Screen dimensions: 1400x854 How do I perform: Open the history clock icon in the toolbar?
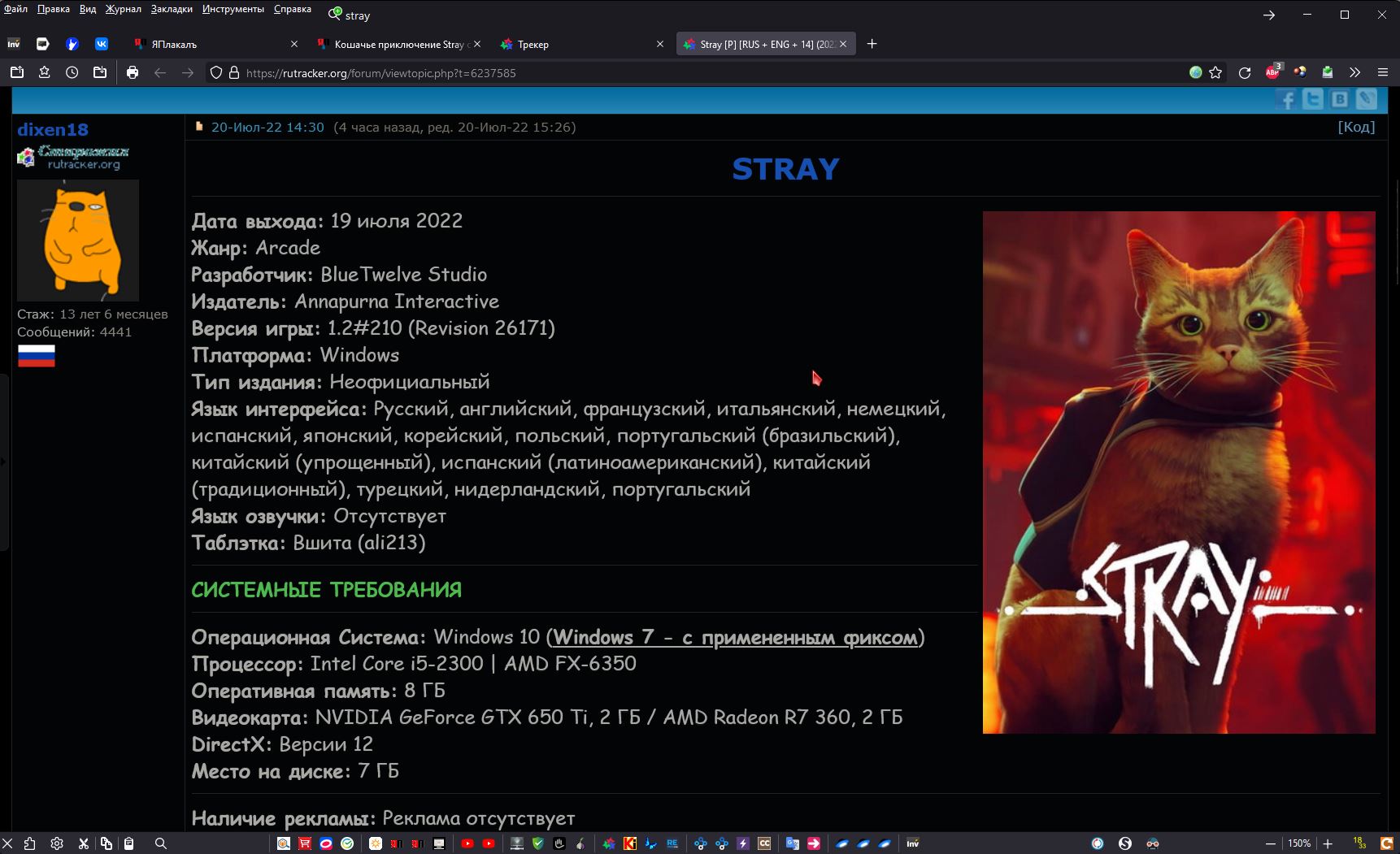[72, 72]
